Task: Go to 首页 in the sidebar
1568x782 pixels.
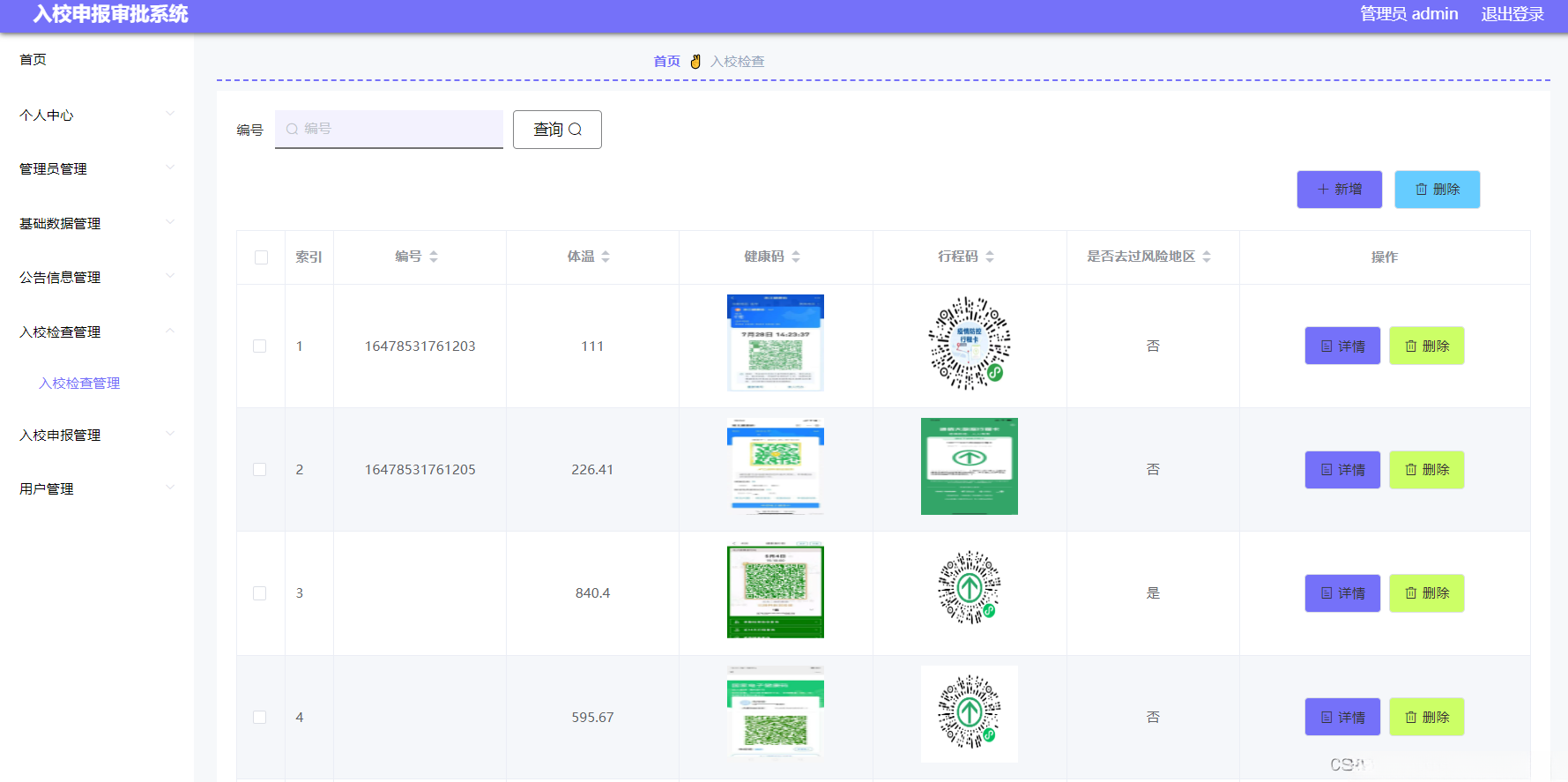Action: (33, 60)
